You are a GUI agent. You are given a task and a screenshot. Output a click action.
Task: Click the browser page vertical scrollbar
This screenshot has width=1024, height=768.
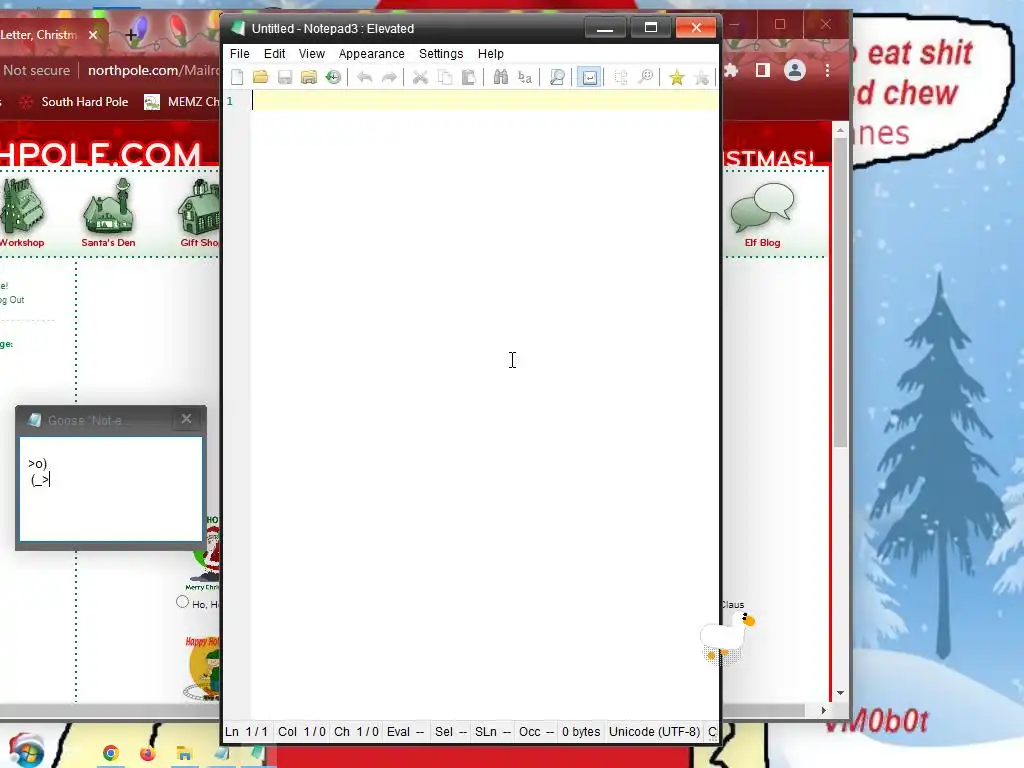pos(840,291)
